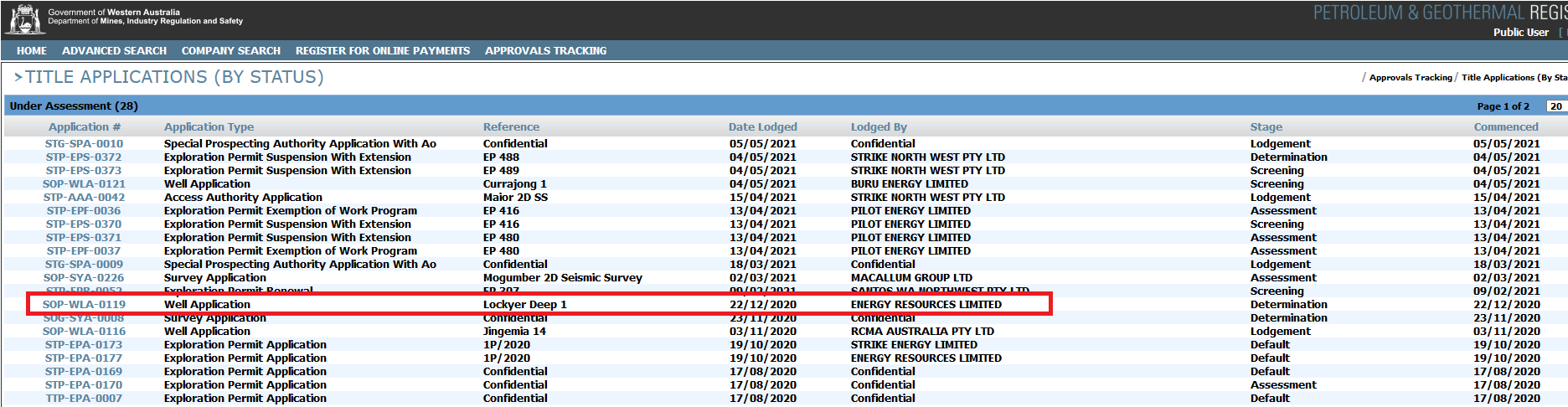Click date lodged '03/11/2020' cell

763,332
